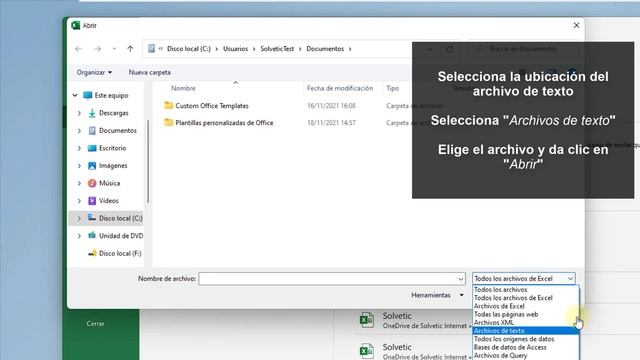Select Documentos icon in sidebar
This screenshot has width=640, height=360.
pos(92,131)
